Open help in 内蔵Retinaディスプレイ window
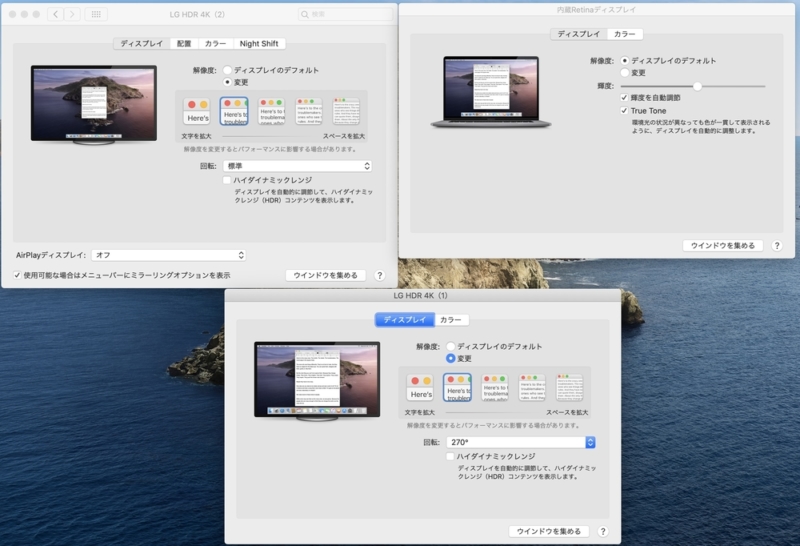 coord(777,245)
